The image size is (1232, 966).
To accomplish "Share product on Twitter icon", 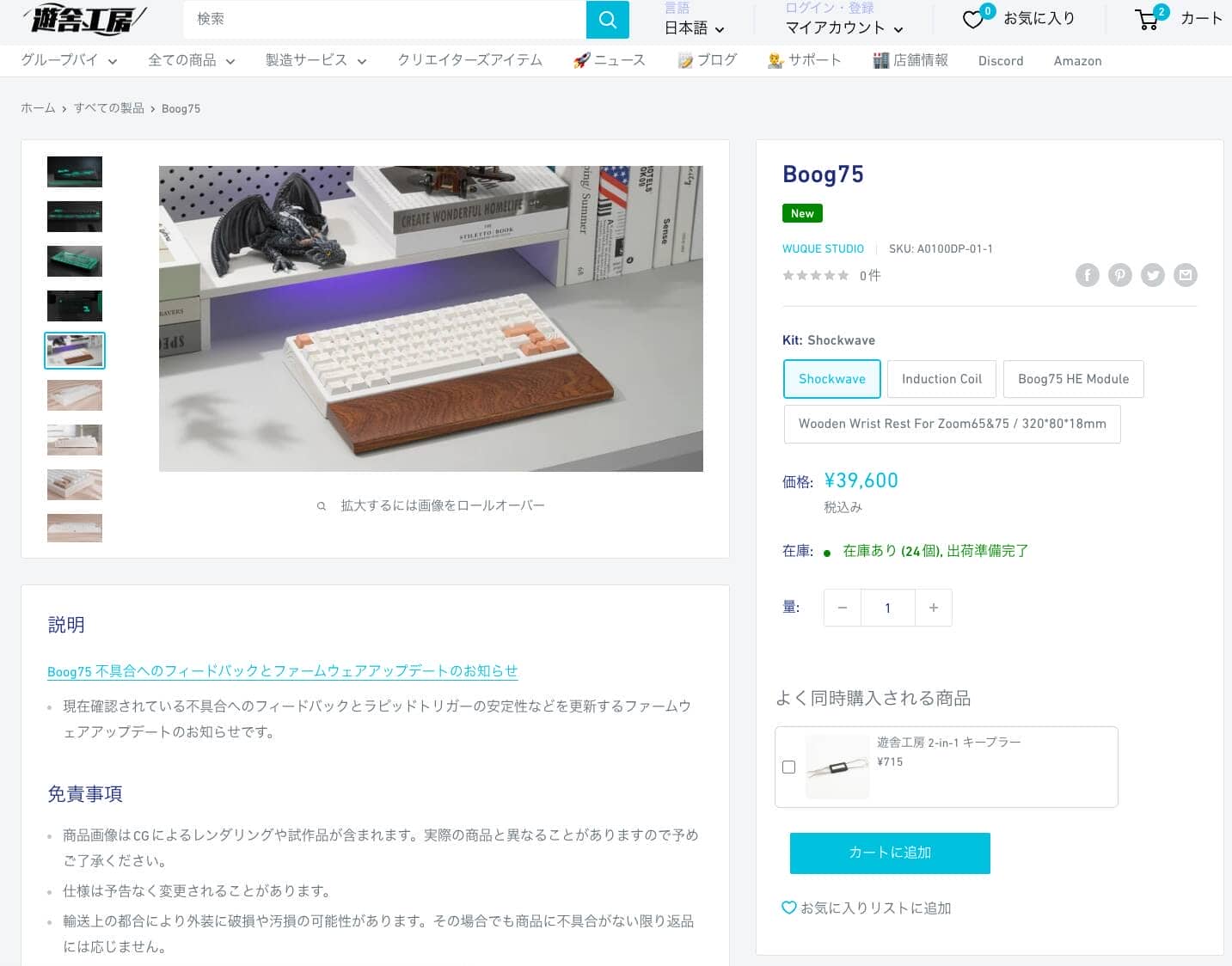I will (1152, 275).
